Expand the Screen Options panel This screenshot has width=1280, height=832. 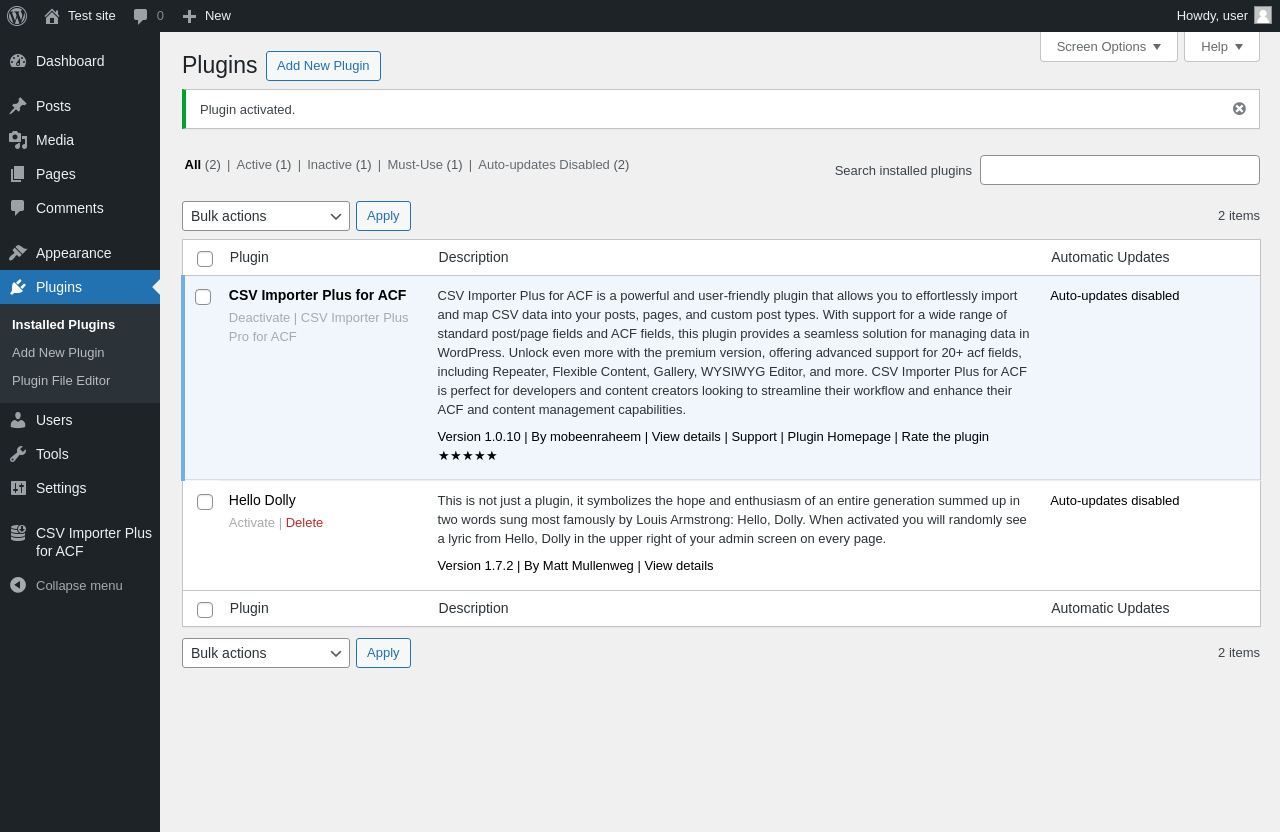[x=1109, y=46]
